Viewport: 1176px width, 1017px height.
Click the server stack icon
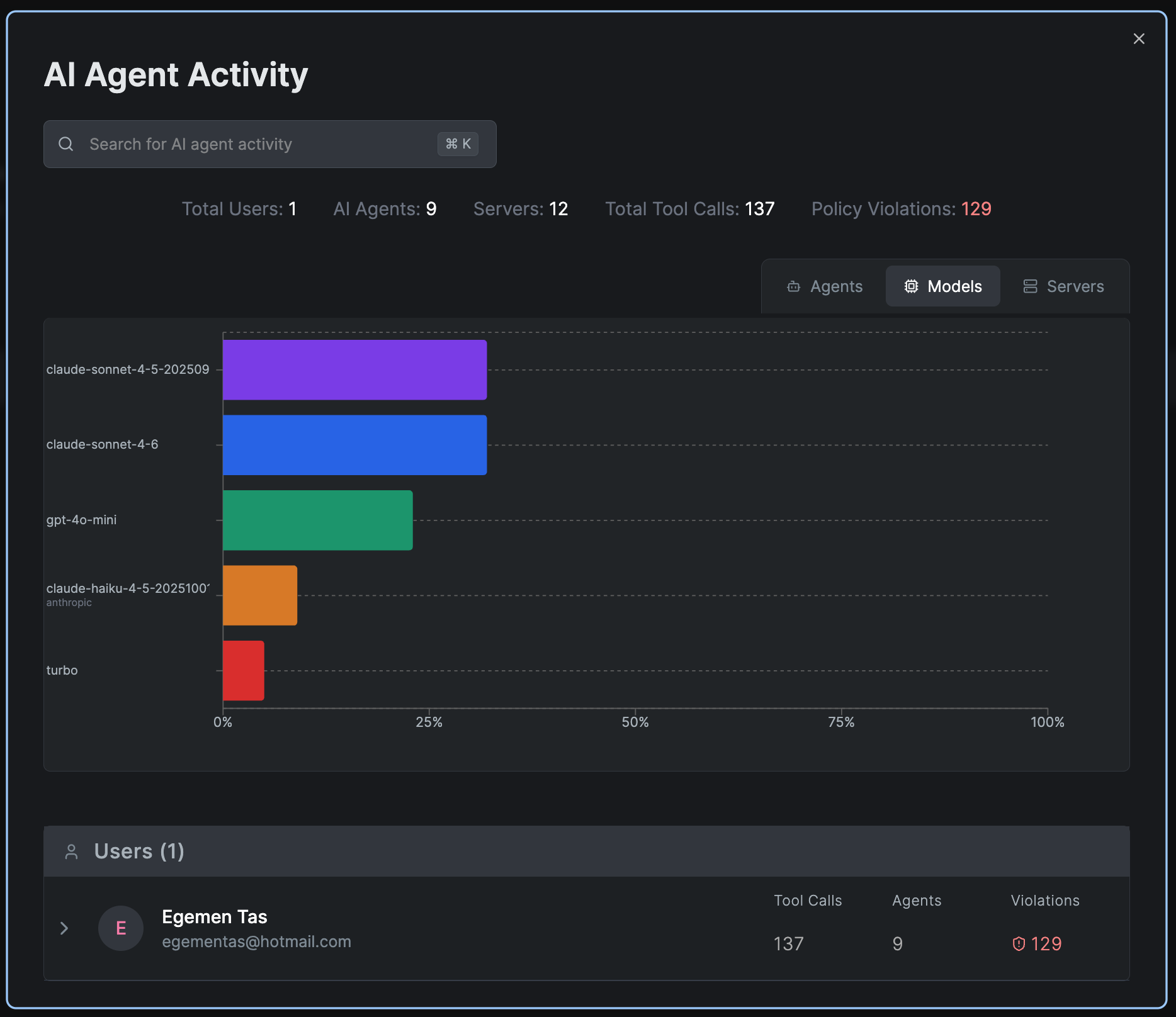[x=1030, y=286]
